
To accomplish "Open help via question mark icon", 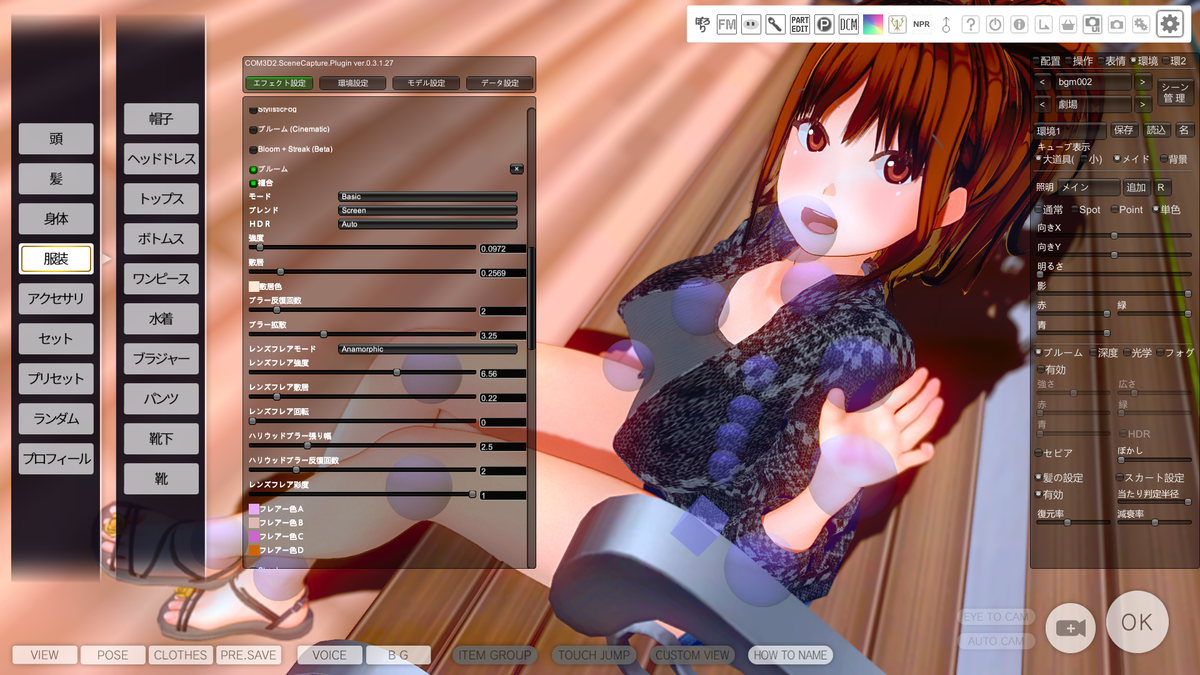I will coord(970,24).
